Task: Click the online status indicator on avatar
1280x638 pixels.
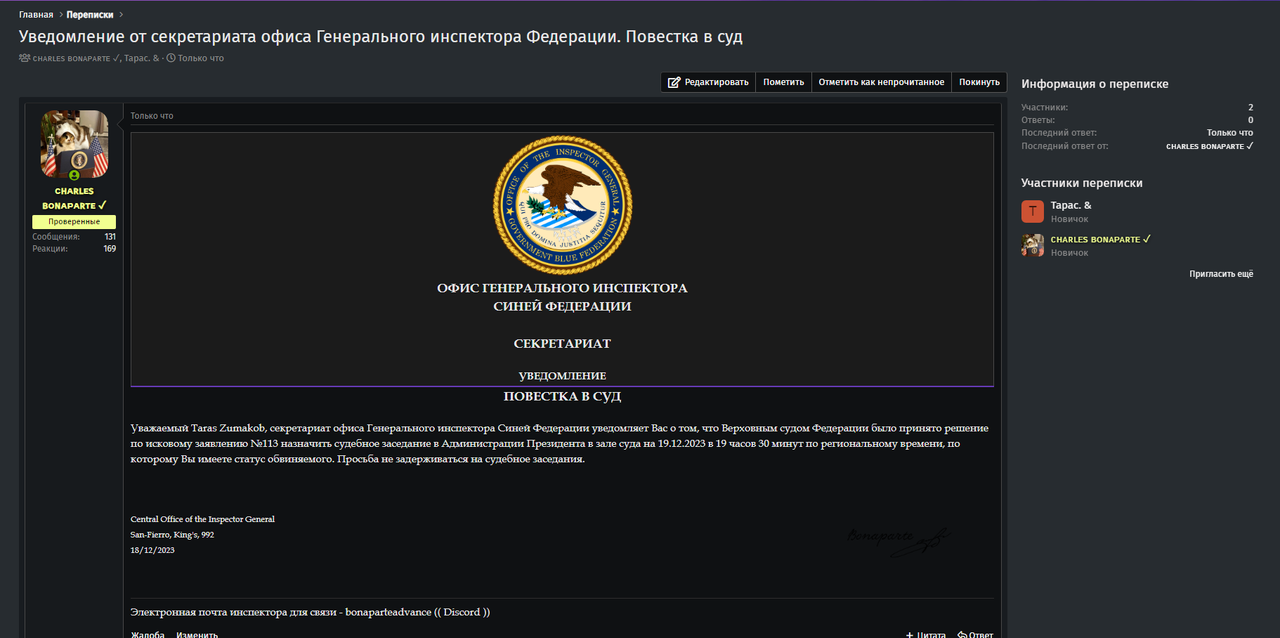Action: pos(75,176)
